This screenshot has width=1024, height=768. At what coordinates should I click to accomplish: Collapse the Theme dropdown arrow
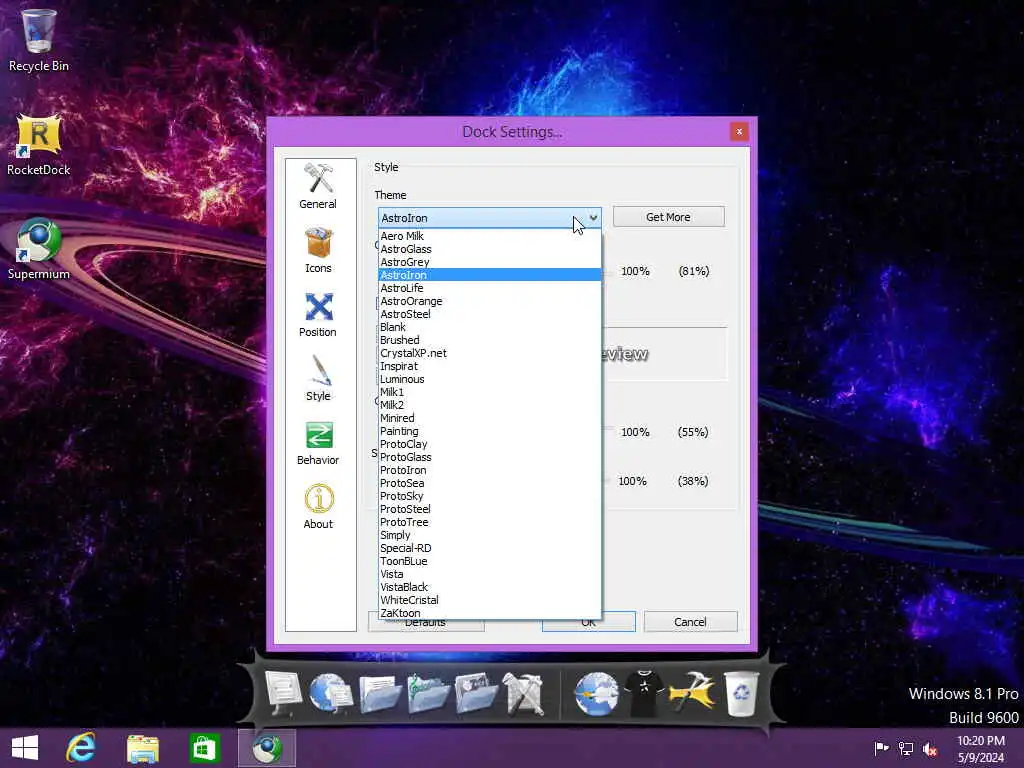click(x=593, y=218)
